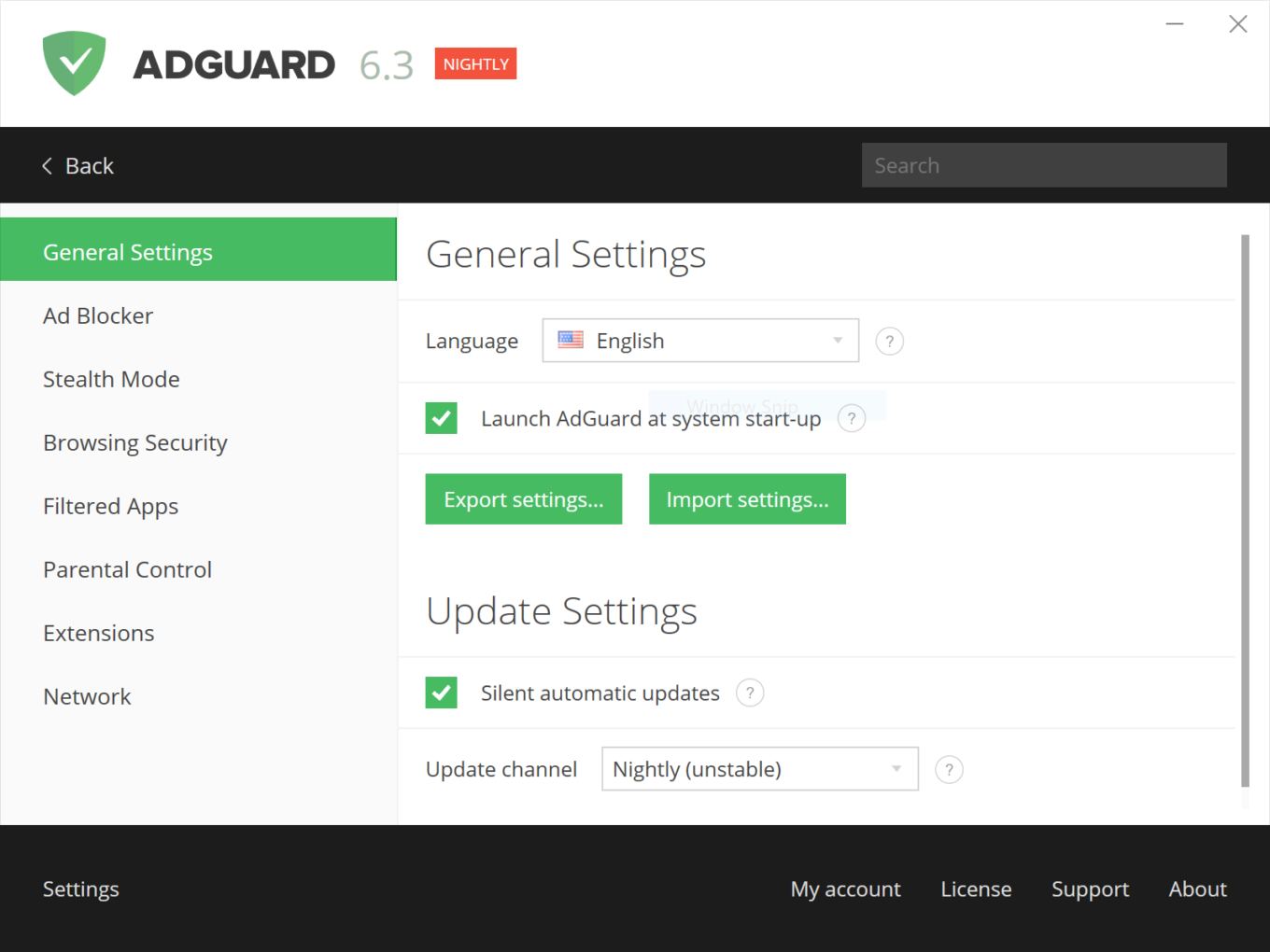
Task: Open the Ad Blocker section
Action: click(x=198, y=315)
